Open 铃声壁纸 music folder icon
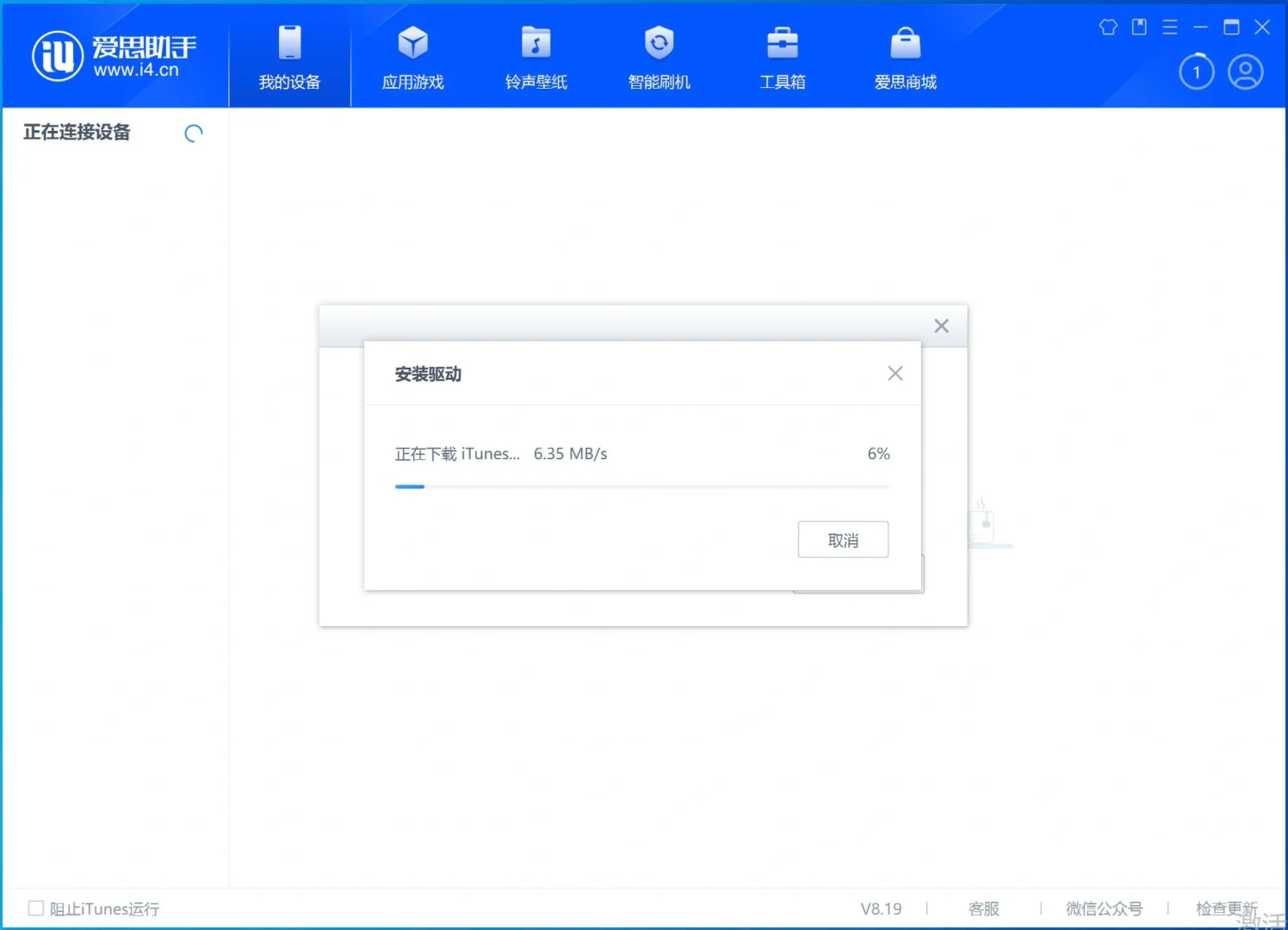 (x=536, y=41)
